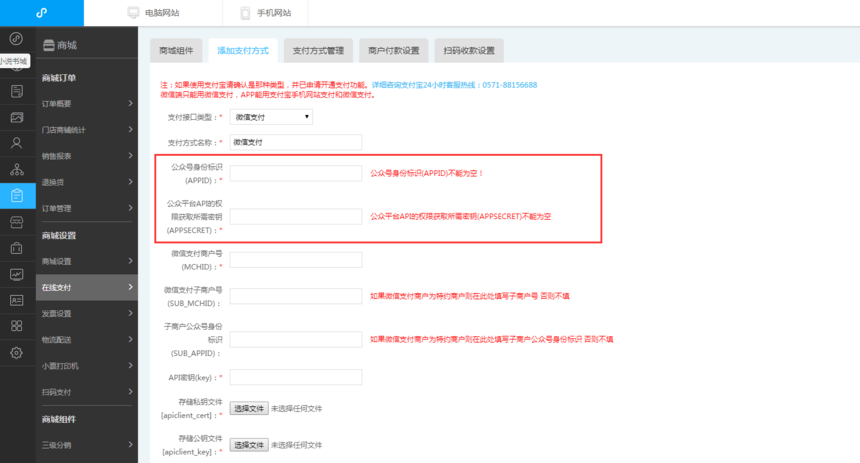Open the 商户付款设置 tab
Screen dimensions: 860x463
(x=393, y=50)
